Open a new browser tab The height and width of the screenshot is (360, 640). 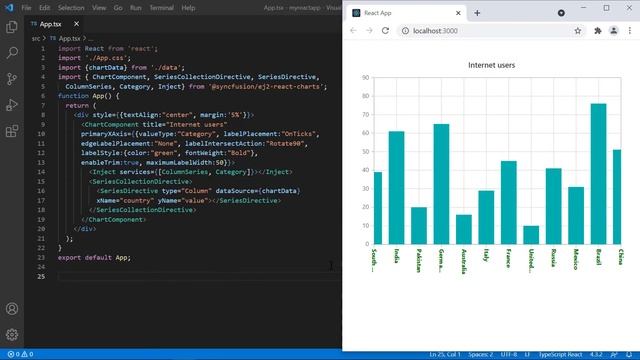[x=477, y=13]
